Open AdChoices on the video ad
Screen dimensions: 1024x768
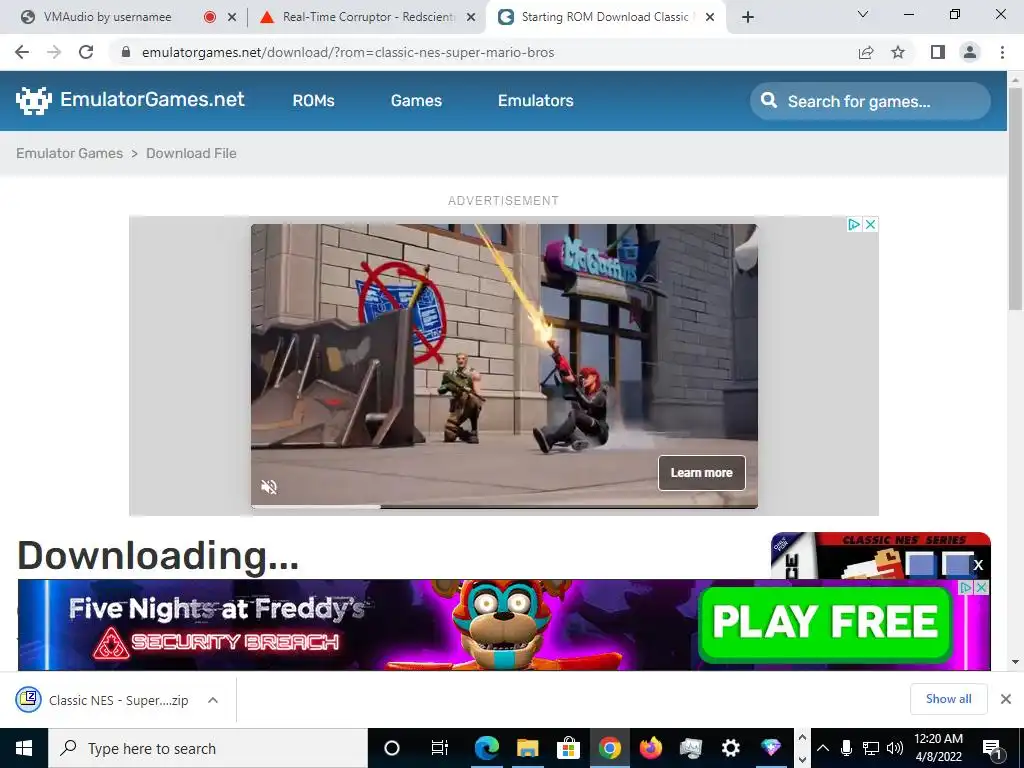click(x=853, y=225)
